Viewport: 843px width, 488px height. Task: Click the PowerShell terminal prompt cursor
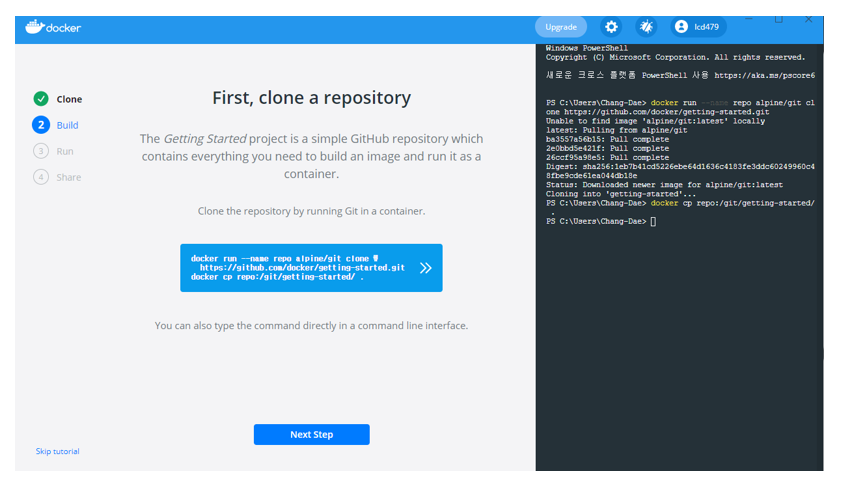[653, 221]
